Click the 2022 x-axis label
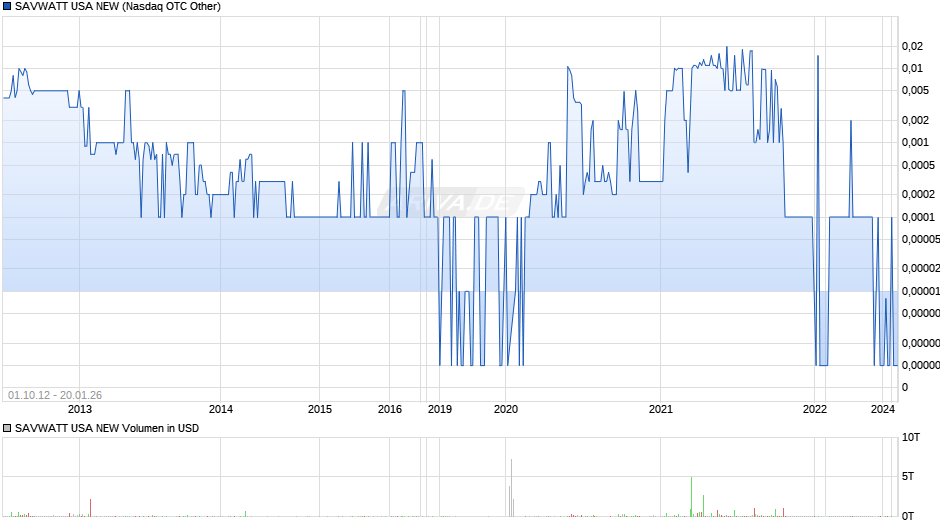The height and width of the screenshot is (526, 940). click(x=814, y=409)
